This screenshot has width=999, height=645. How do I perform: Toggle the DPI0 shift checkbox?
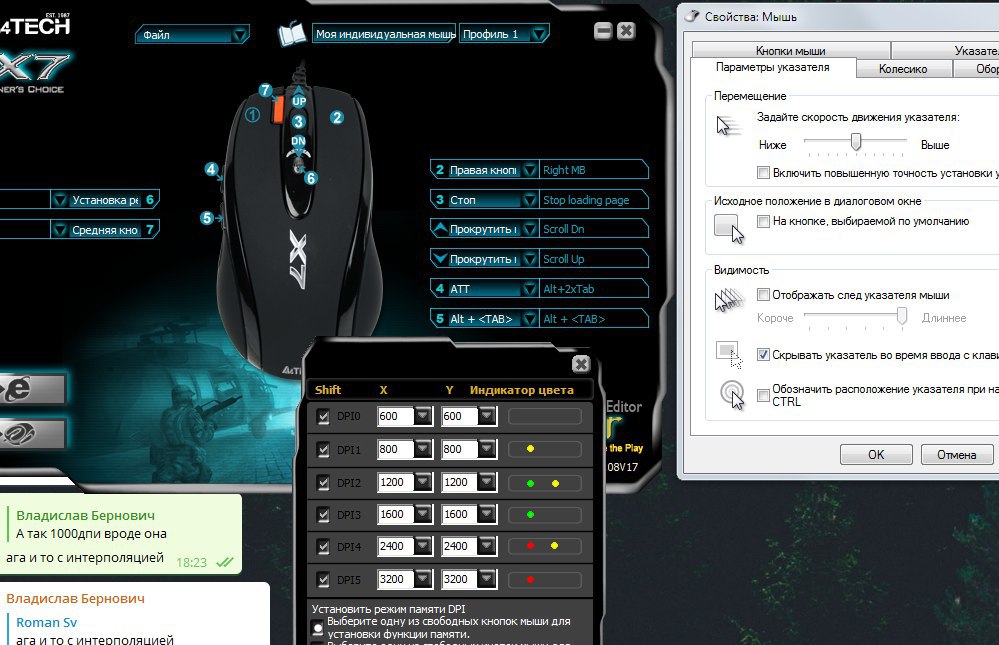323,417
